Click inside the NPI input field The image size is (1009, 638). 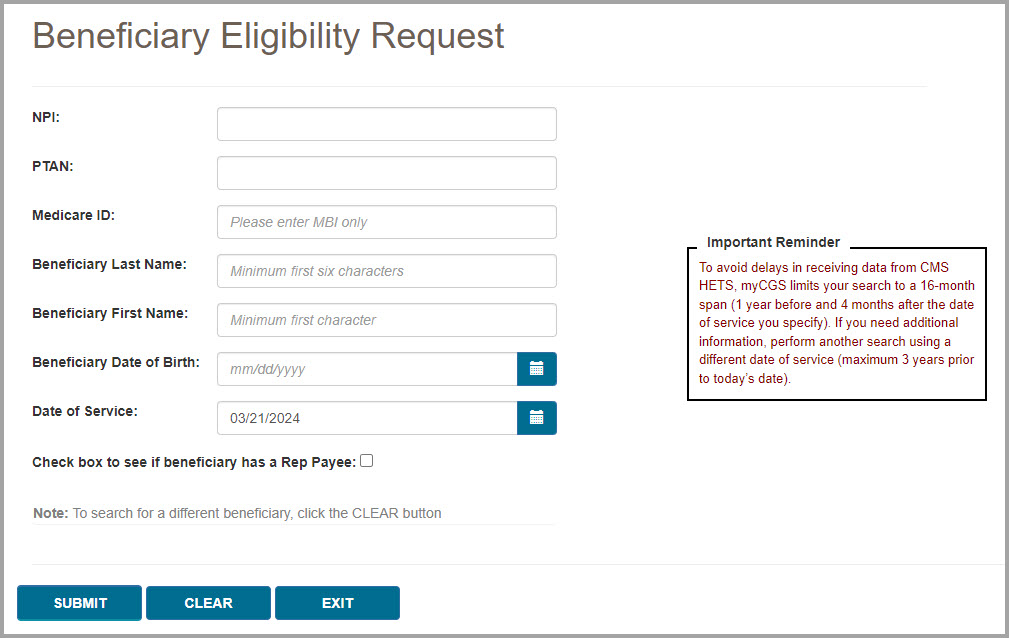(386, 123)
